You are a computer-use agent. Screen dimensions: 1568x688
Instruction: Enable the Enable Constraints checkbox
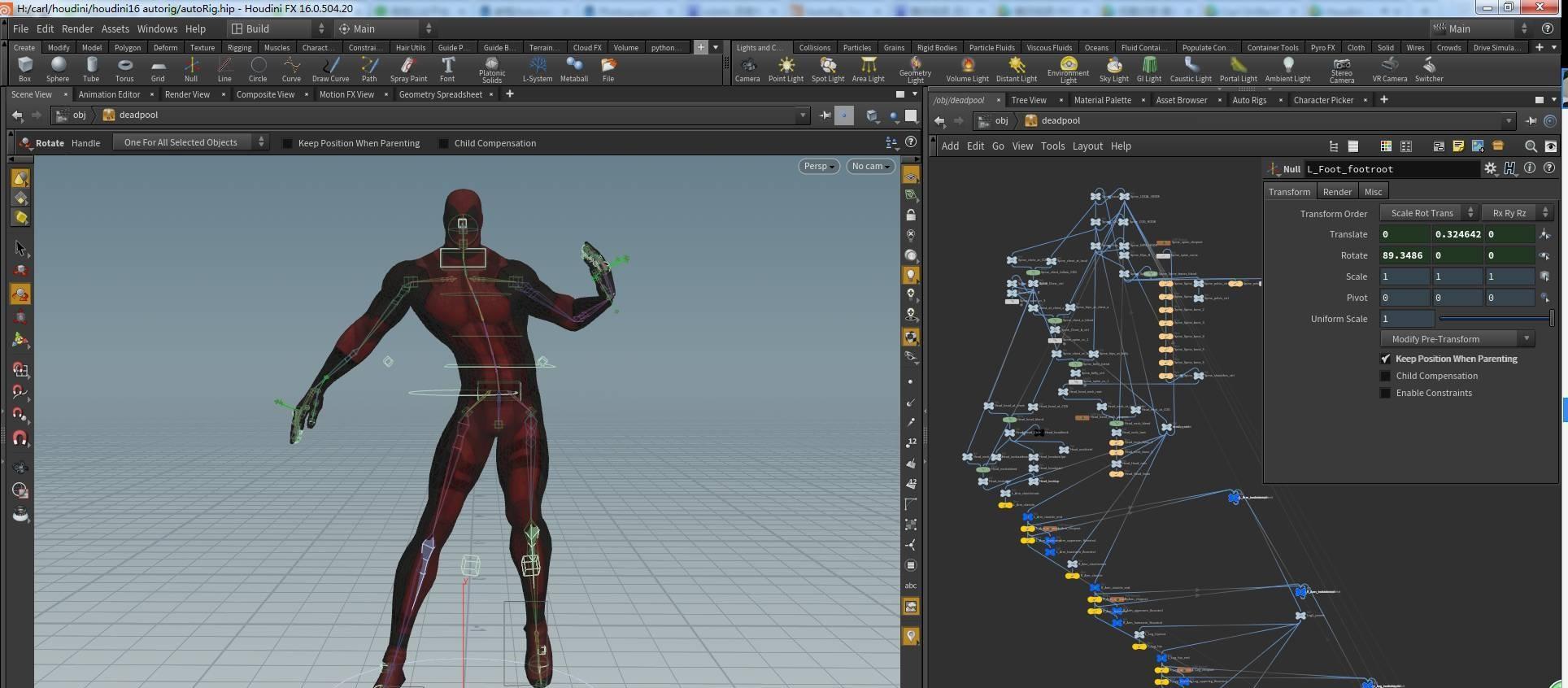click(1386, 393)
